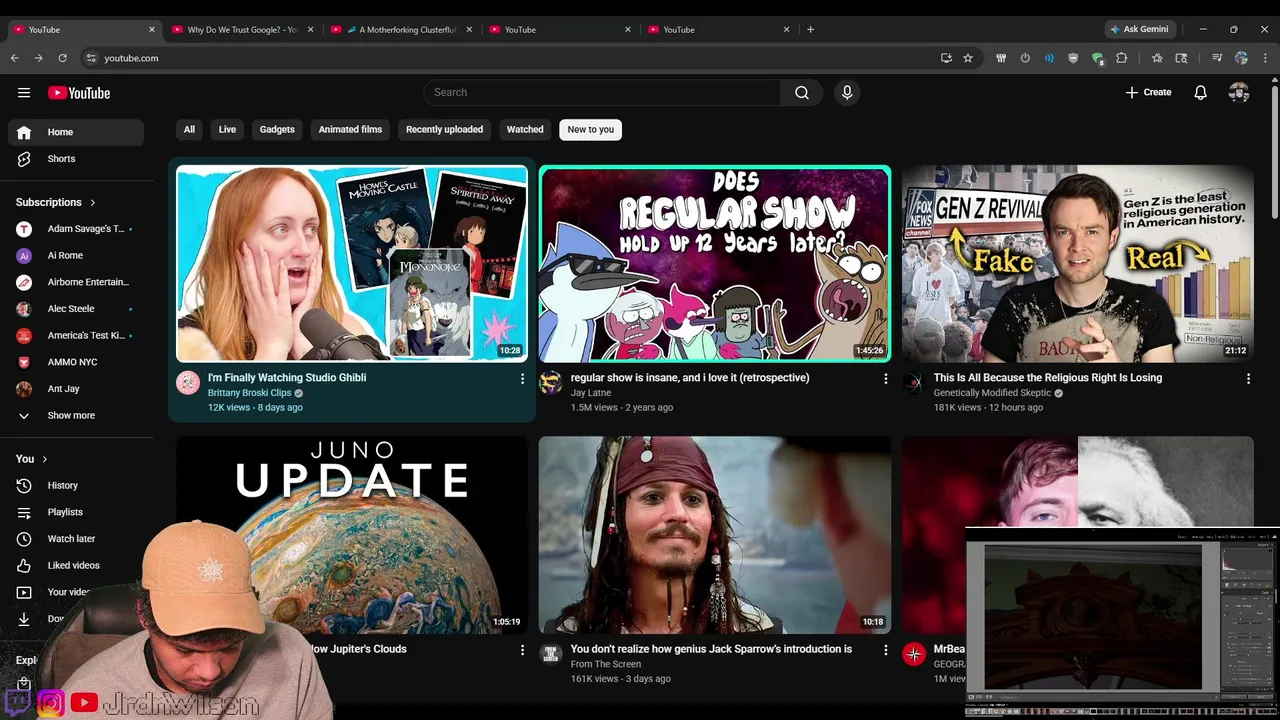The image size is (1280, 720).
Task: Open the Studio Ghibli video thumbnail
Action: [x=352, y=264]
